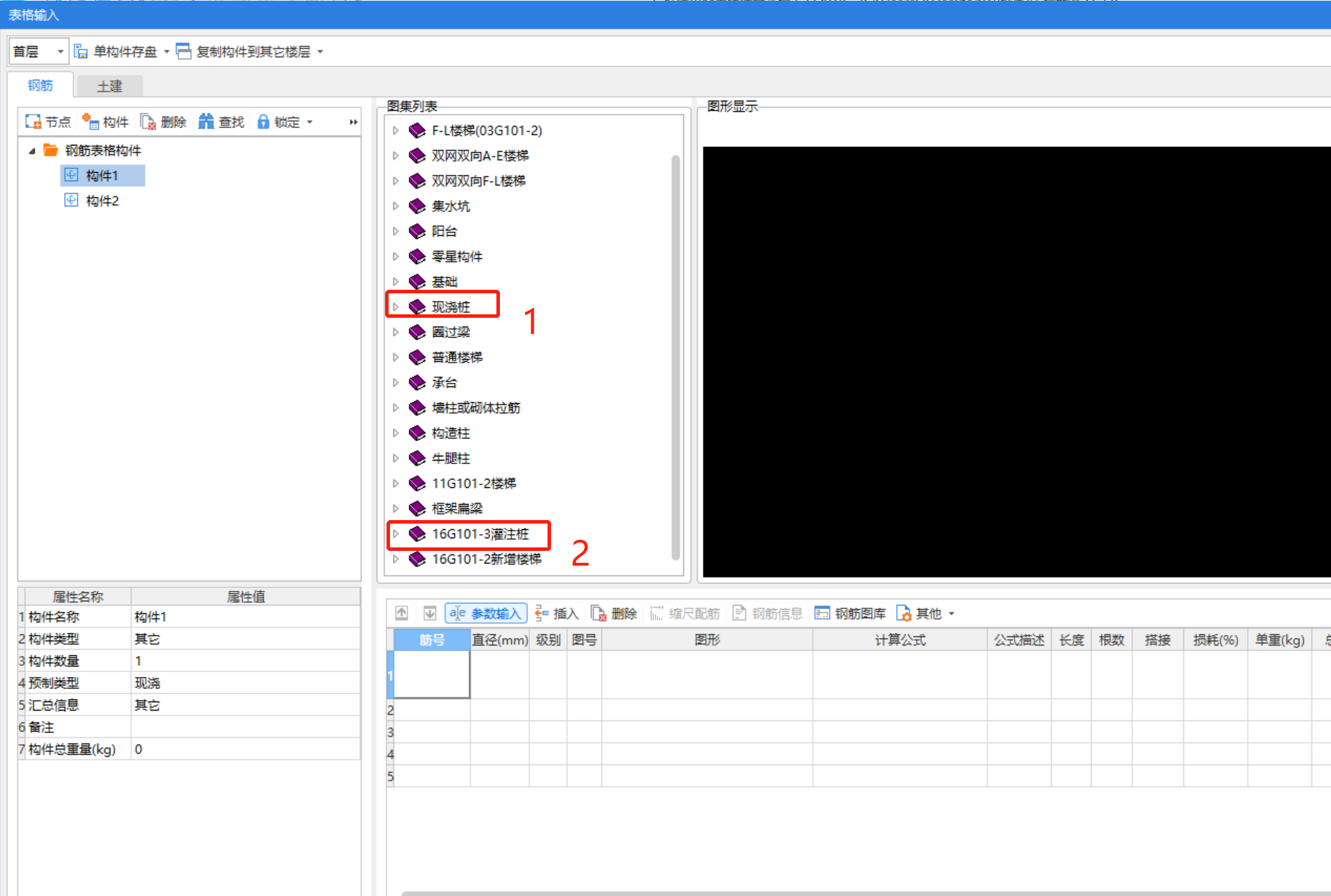This screenshot has height=896, width=1331.
Task: Click the 锁定 lock icon
Action: [263, 122]
